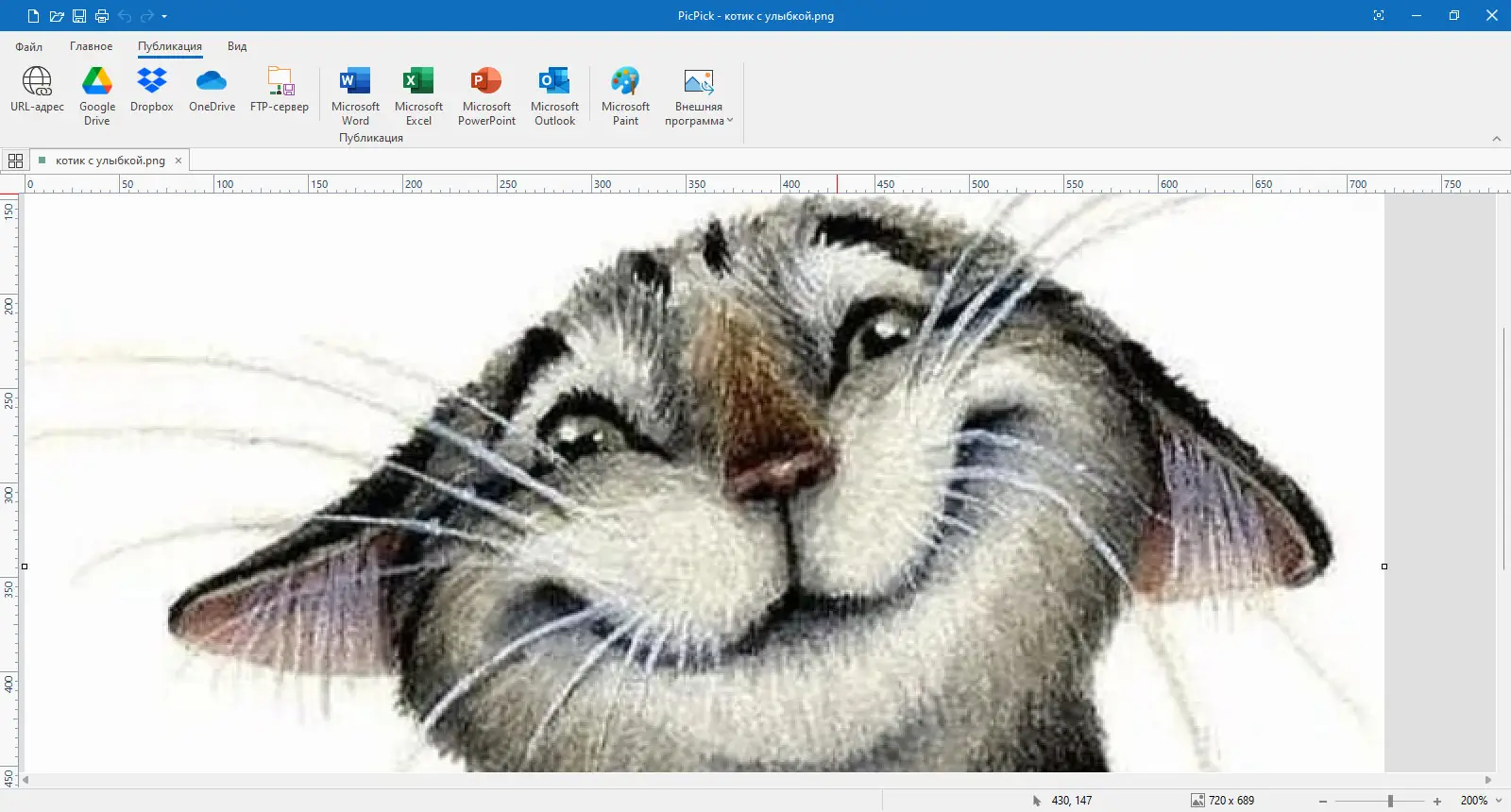Upload the image to OneDrive
The height and width of the screenshot is (812, 1511).
[x=212, y=91]
